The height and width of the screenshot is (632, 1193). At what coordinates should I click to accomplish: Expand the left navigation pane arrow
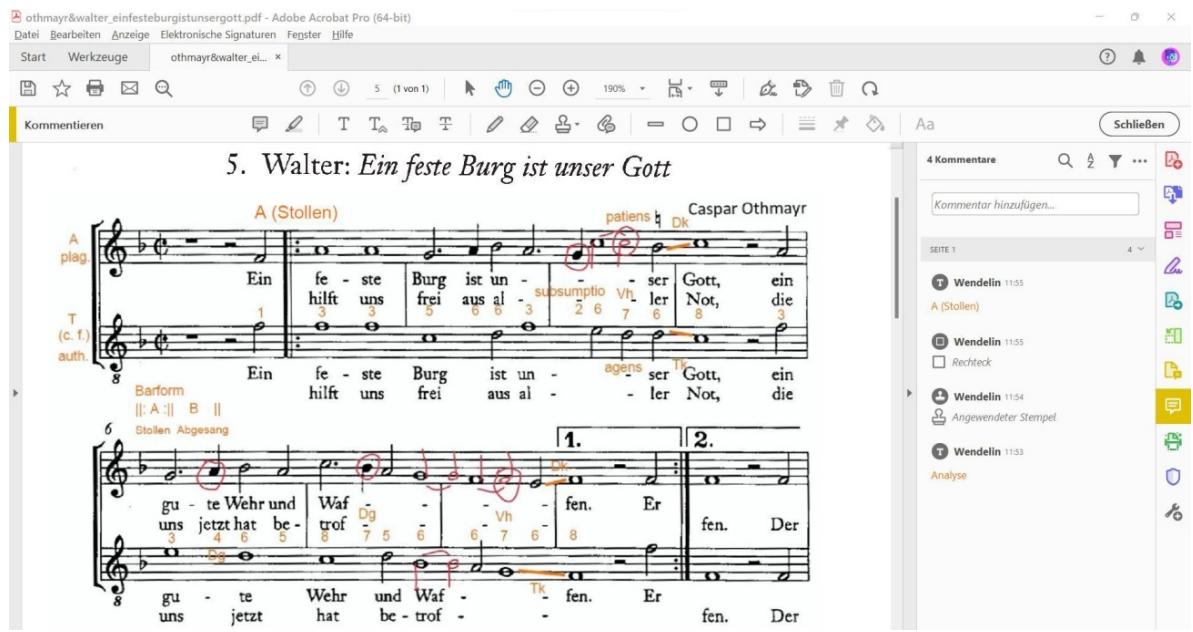coord(15,393)
